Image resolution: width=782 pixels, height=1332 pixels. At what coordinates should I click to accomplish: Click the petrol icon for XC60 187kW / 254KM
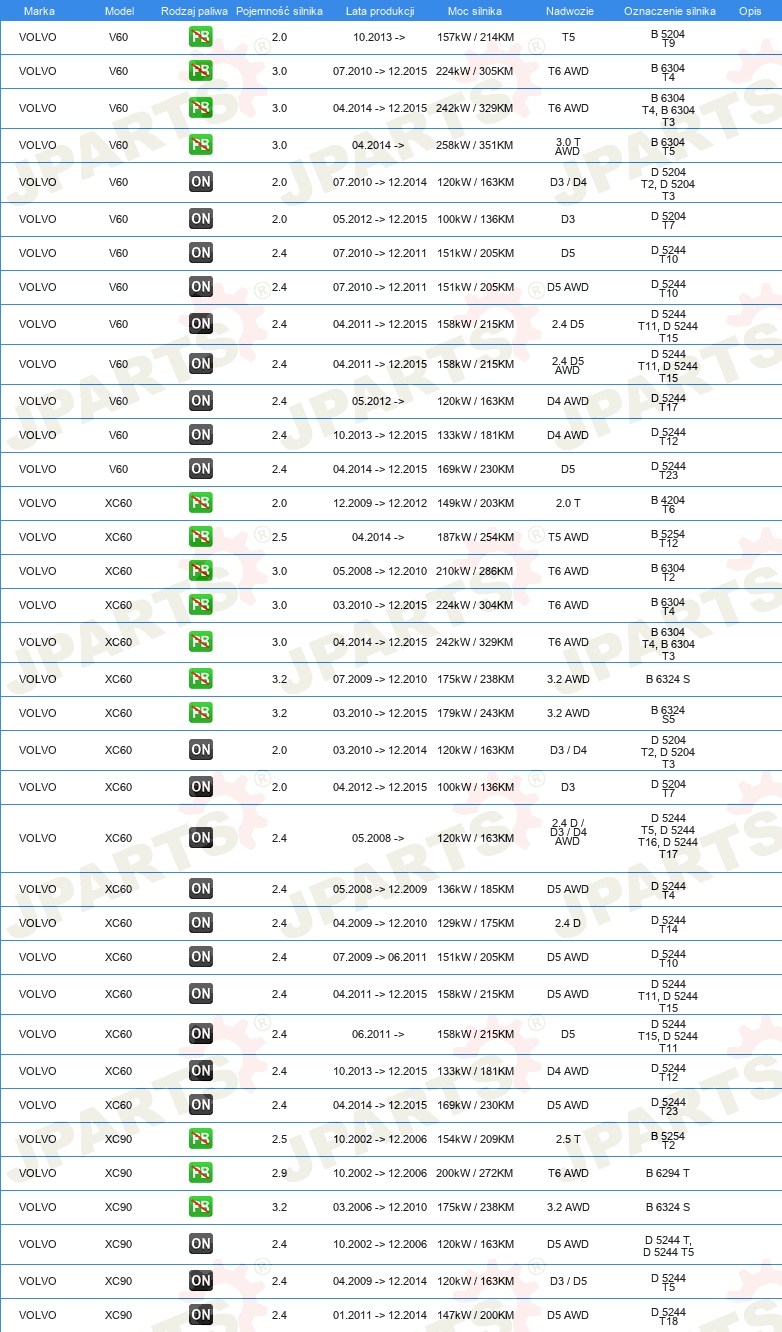tap(201, 537)
